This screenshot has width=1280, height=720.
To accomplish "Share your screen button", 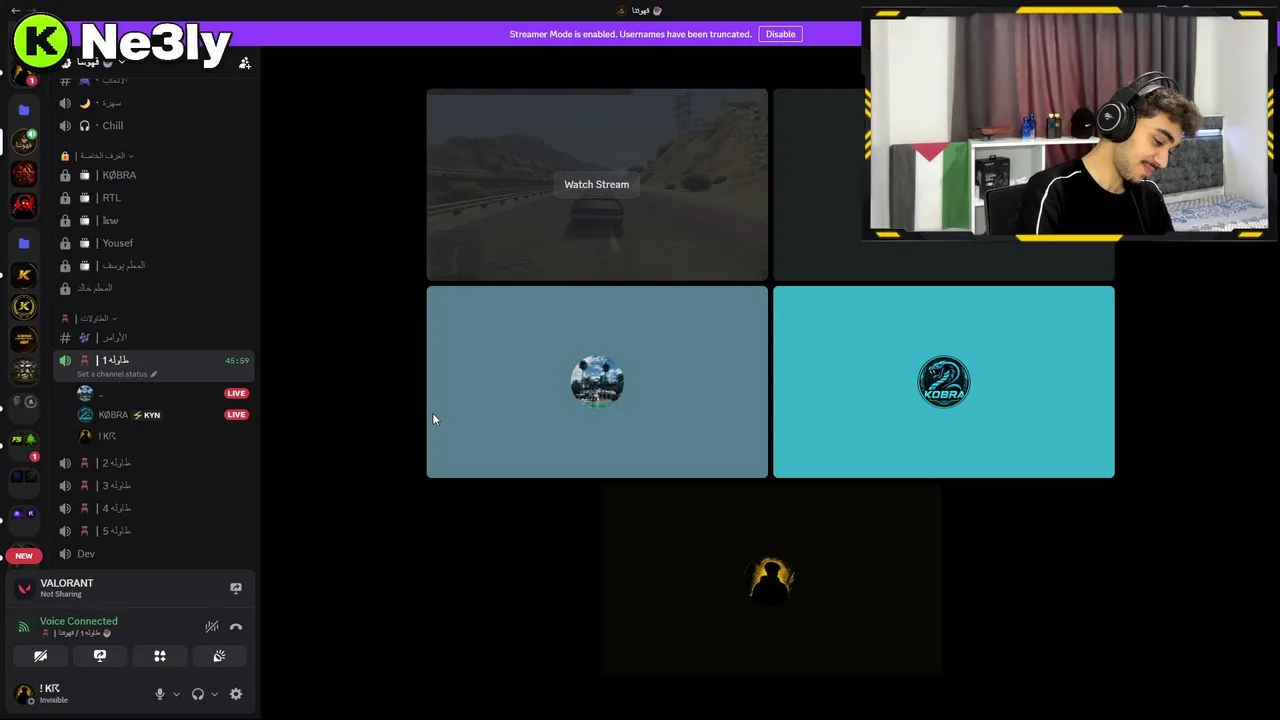I will click(x=100, y=656).
